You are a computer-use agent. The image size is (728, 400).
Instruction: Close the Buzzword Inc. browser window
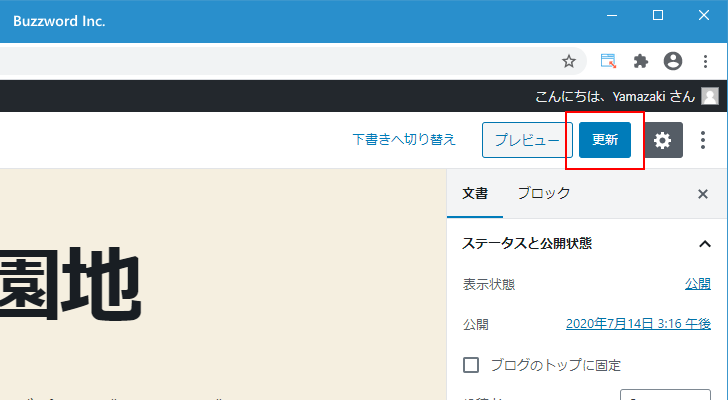click(x=704, y=15)
